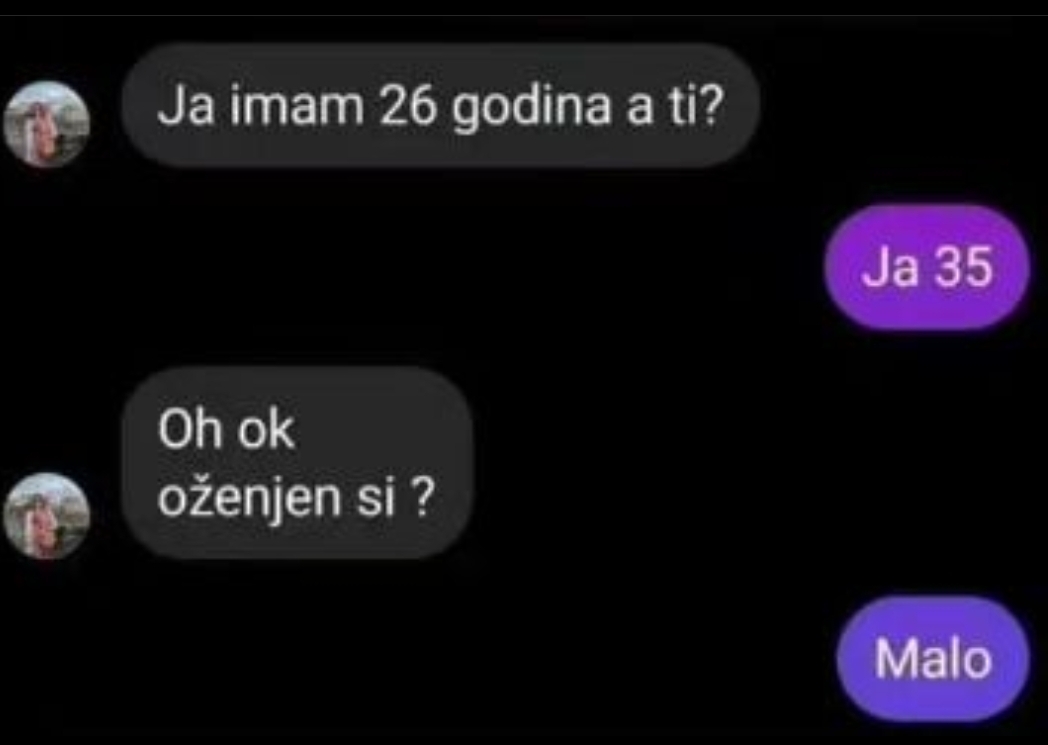Tap the avatar next to "oženjen si ?" message
Screen dimensions: 1048x745
46,515
